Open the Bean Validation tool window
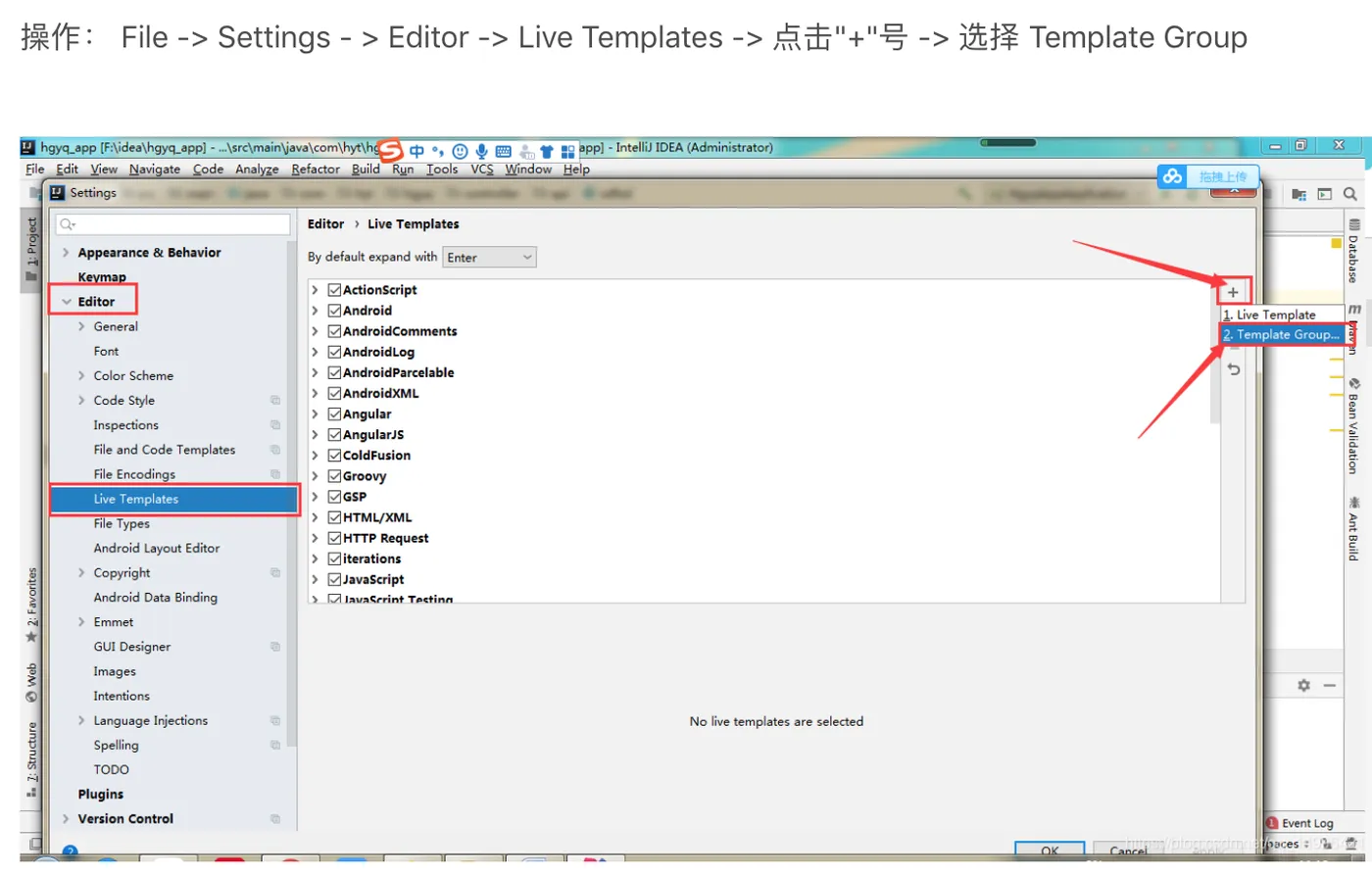1372x874 pixels. [1353, 426]
